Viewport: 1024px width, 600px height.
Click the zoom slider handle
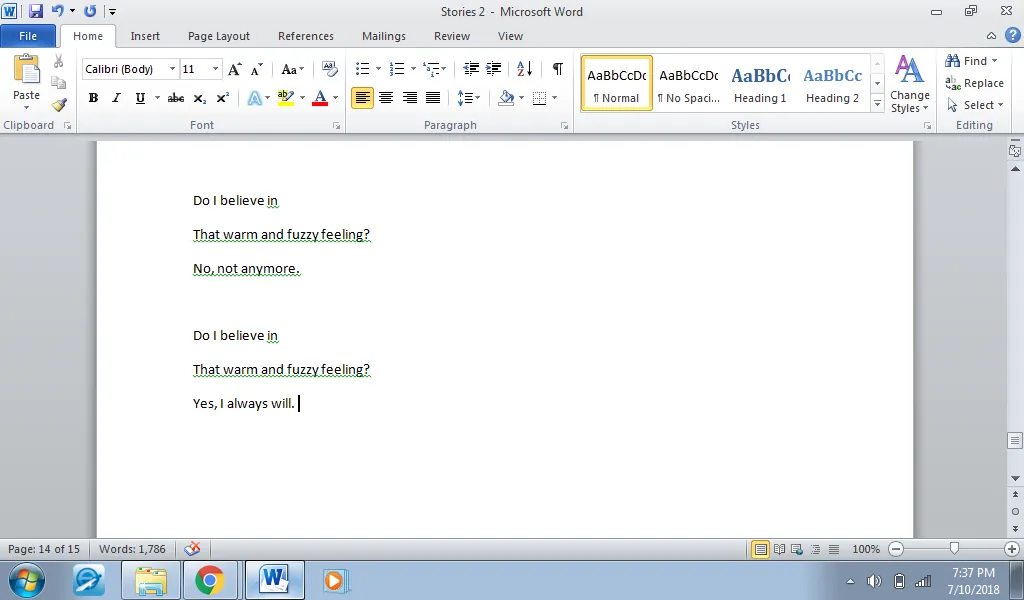pyautogui.click(x=954, y=548)
